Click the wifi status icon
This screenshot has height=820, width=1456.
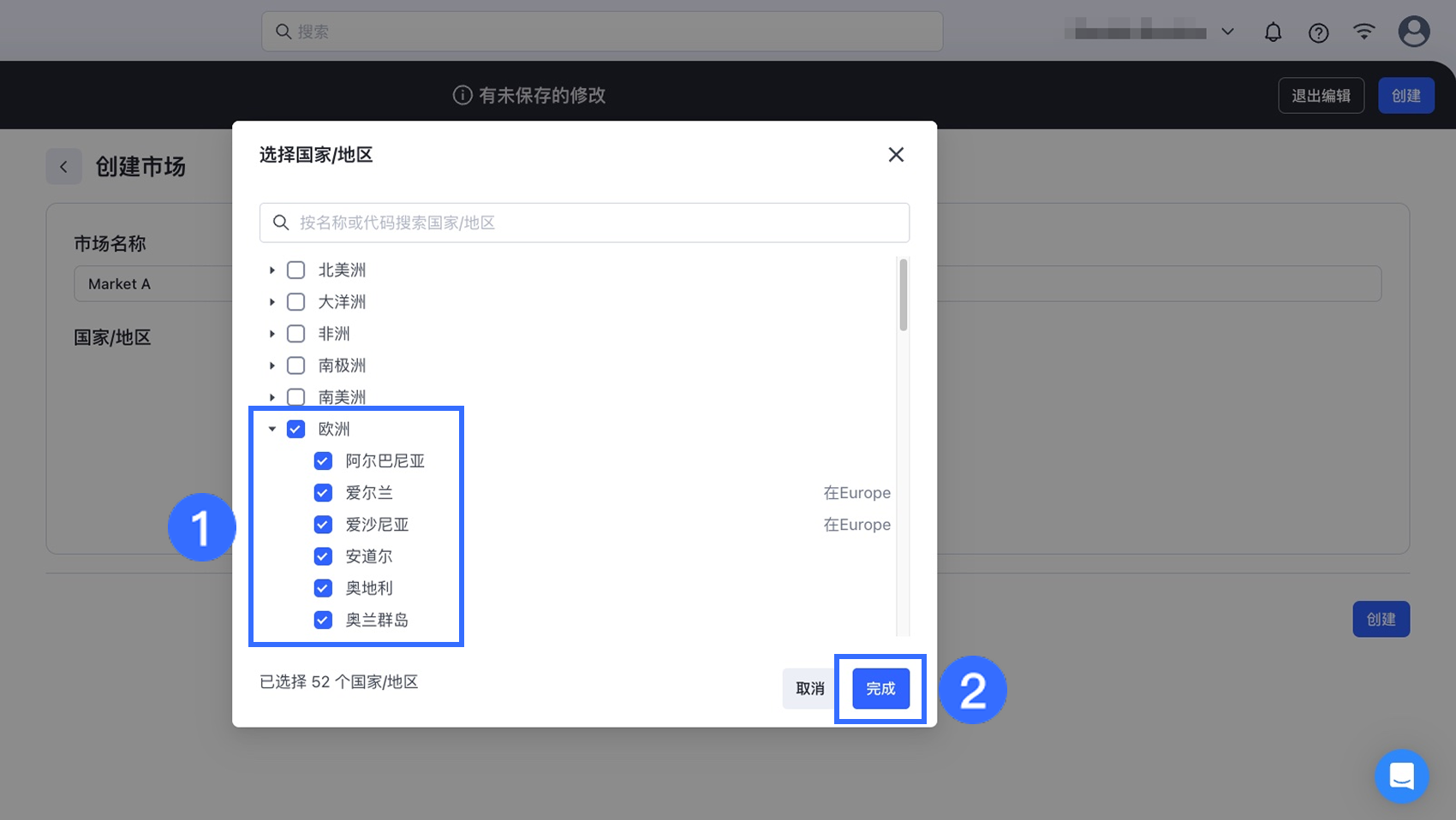tap(1364, 32)
